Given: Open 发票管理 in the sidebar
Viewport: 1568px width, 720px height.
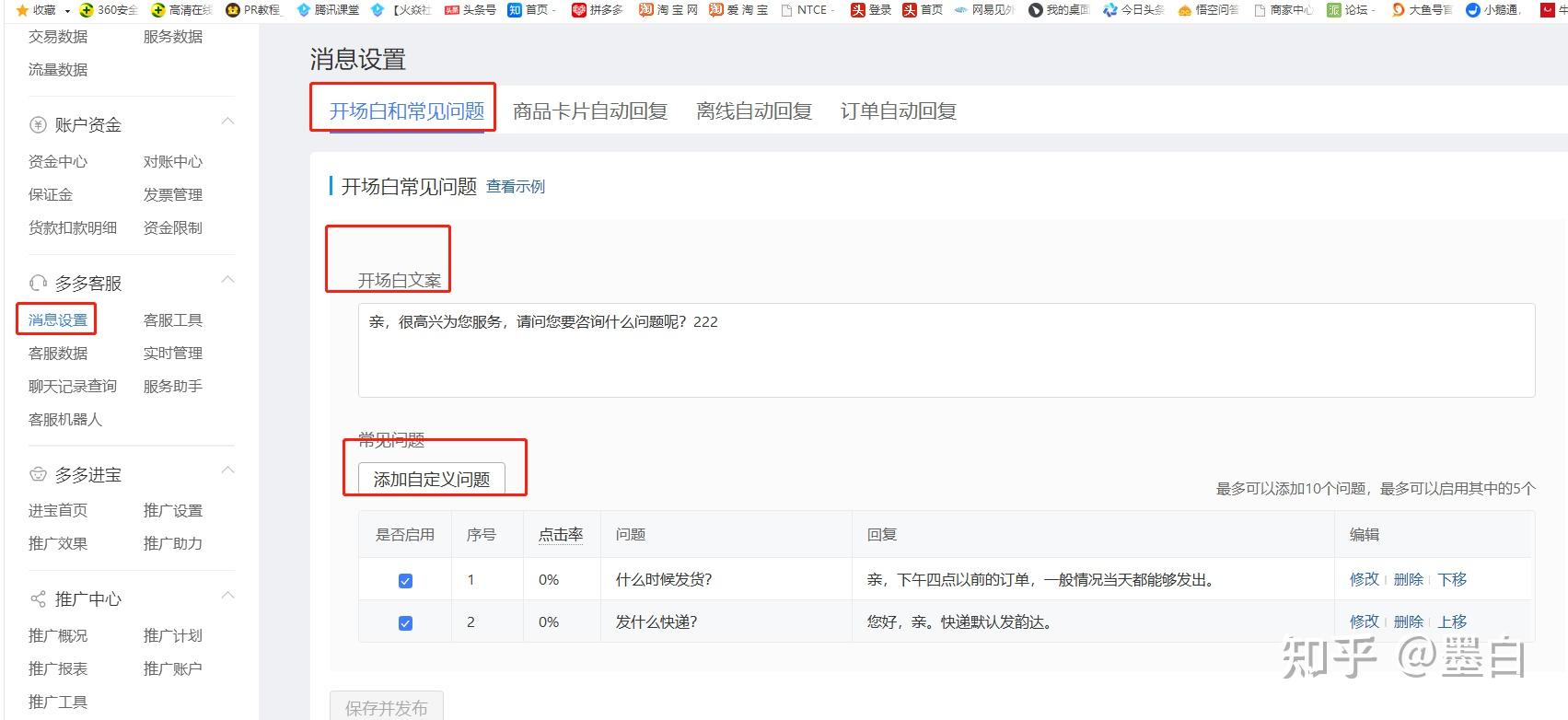Looking at the screenshot, I should point(173,195).
